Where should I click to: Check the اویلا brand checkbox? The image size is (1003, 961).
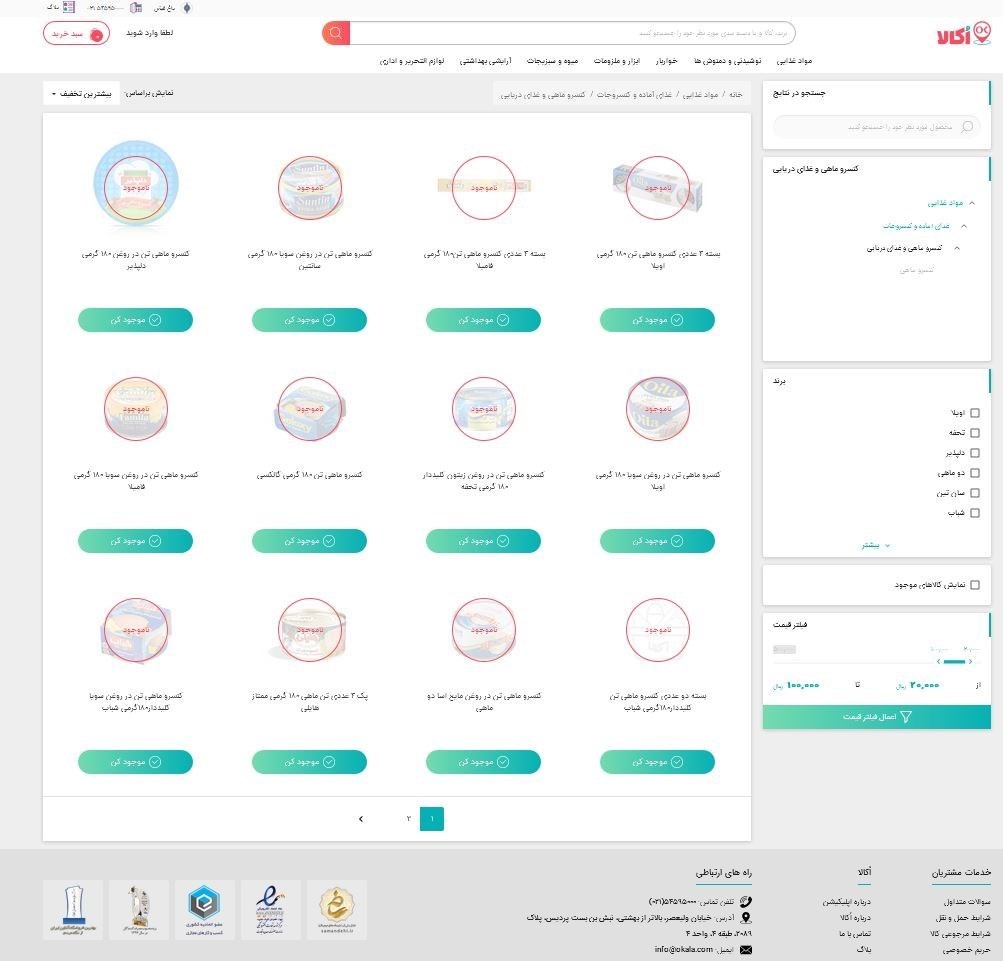(x=975, y=413)
